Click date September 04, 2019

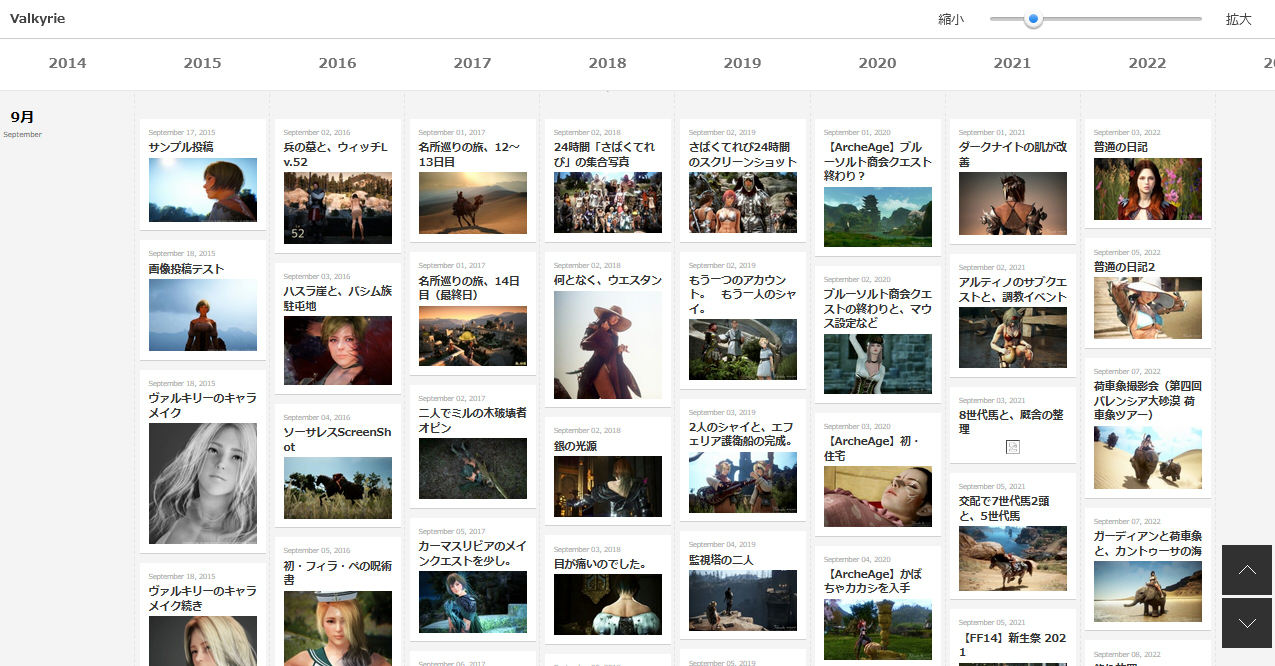tap(722, 544)
